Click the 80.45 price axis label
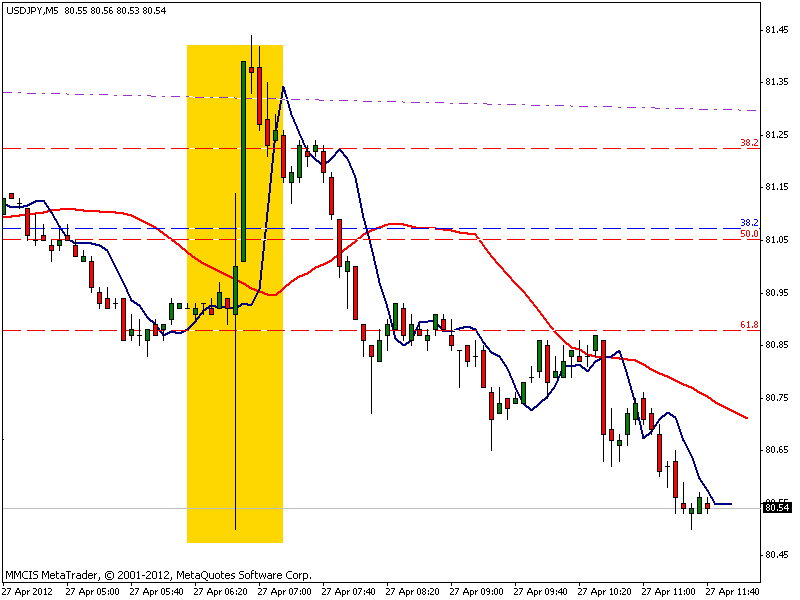Viewport: 800px width, 600px height. tap(777, 555)
